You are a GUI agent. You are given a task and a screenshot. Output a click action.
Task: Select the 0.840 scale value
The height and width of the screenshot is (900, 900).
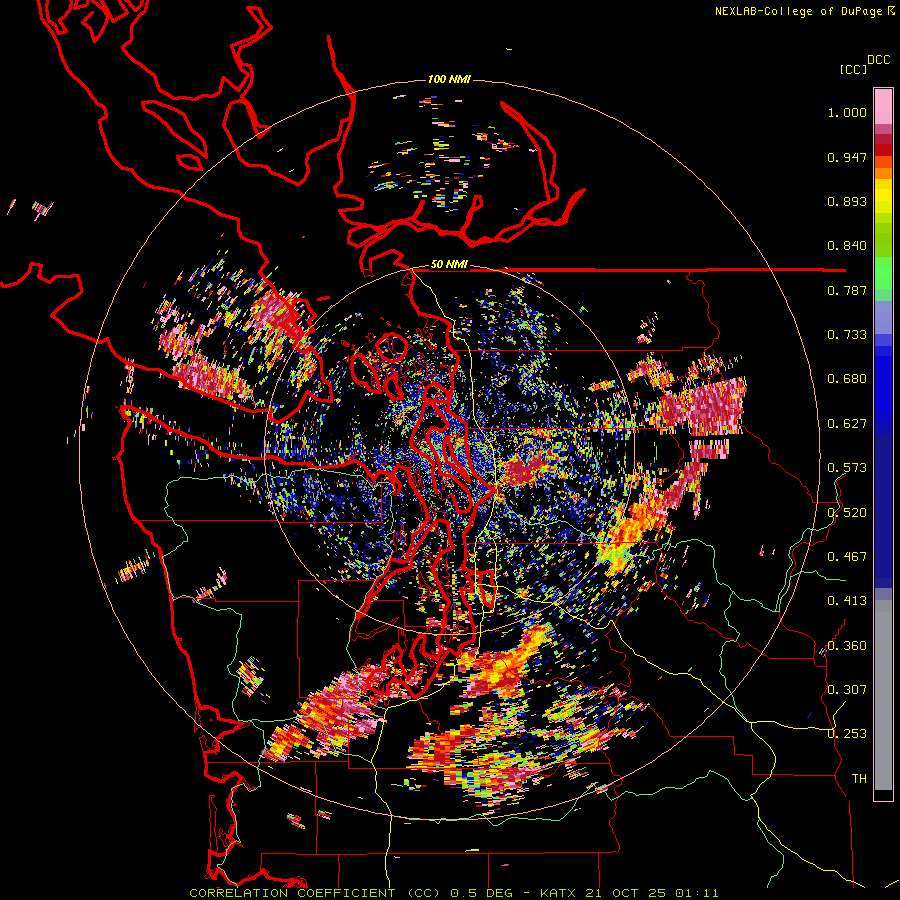tap(847, 246)
